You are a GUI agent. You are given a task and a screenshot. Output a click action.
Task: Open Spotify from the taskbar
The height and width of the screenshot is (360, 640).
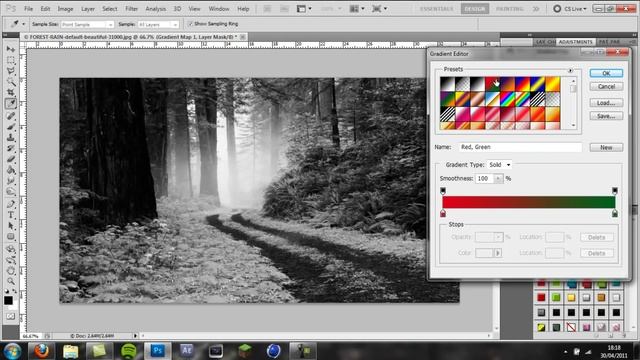click(x=129, y=351)
